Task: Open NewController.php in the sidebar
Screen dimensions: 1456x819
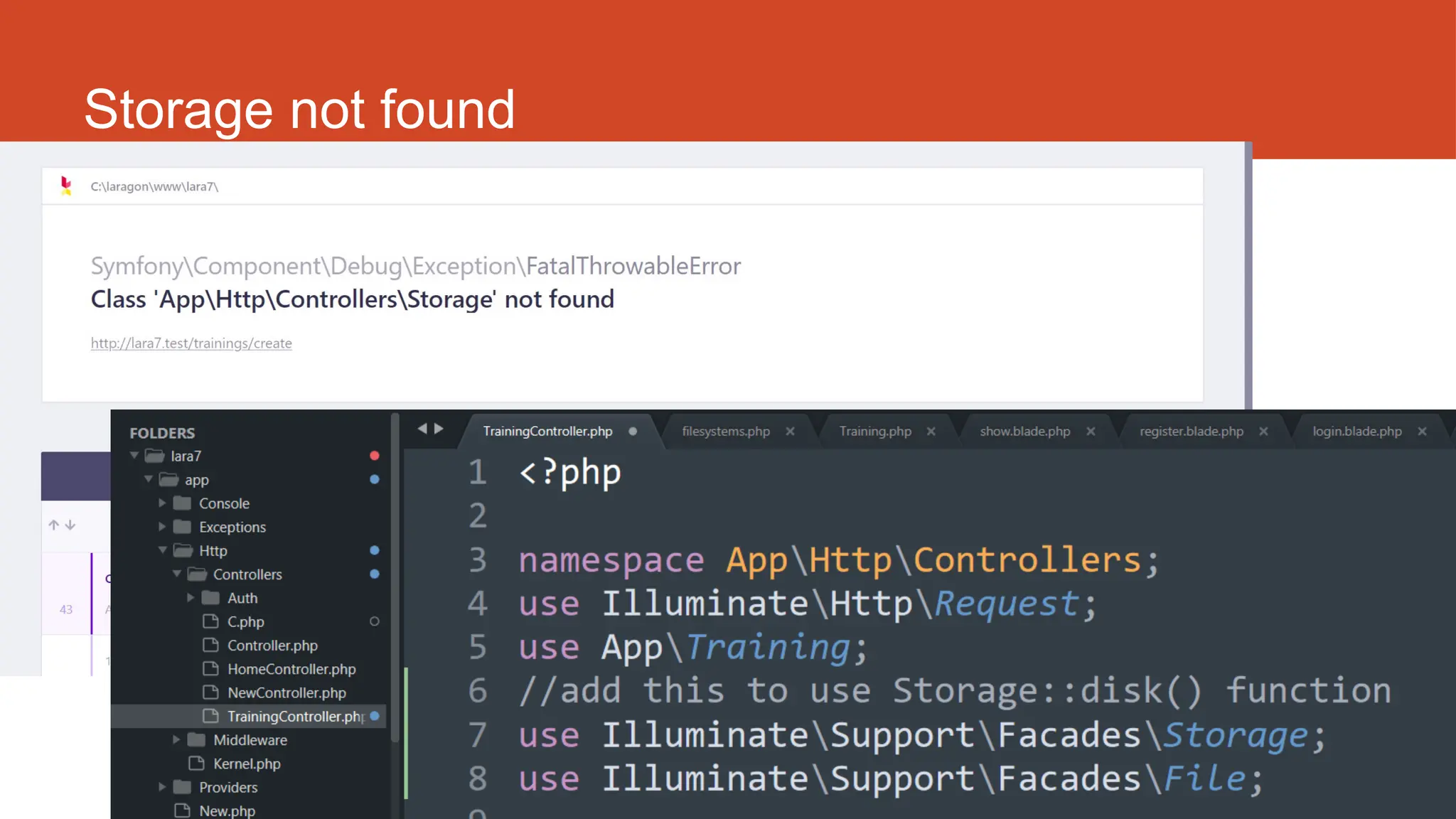Action: point(287,692)
